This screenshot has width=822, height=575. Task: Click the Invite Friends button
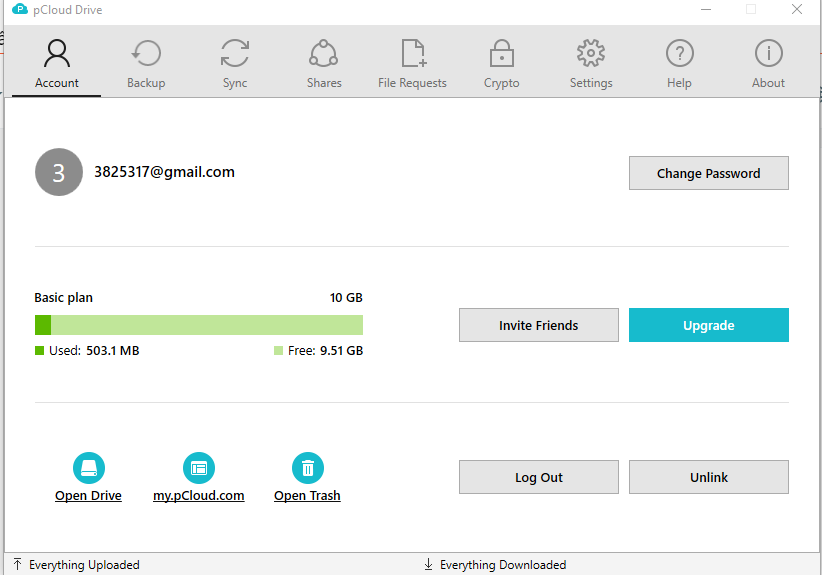pyautogui.click(x=539, y=325)
